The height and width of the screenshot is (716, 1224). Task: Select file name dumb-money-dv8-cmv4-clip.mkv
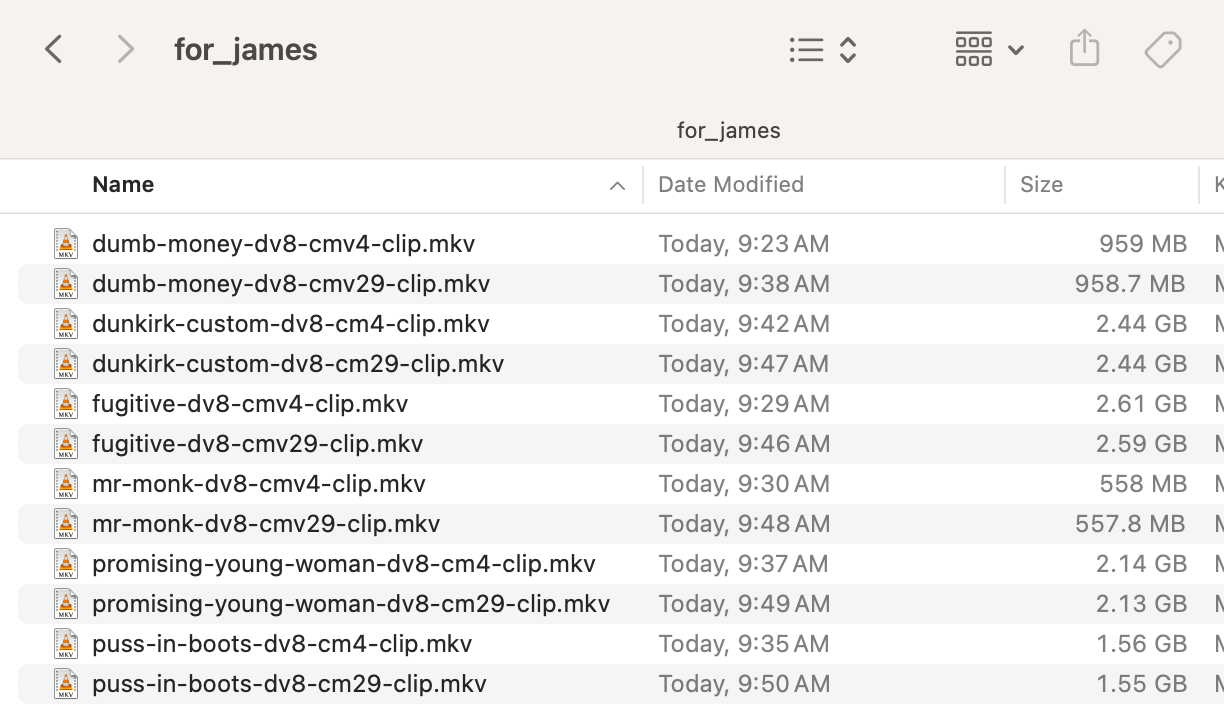[284, 243]
